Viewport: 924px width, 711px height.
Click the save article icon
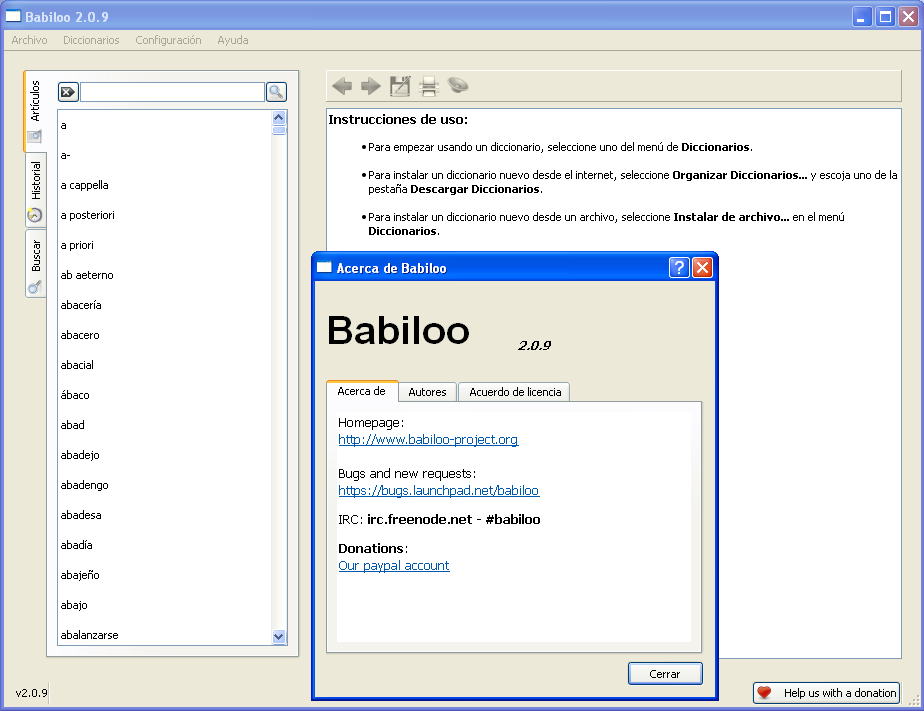click(x=400, y=87)
